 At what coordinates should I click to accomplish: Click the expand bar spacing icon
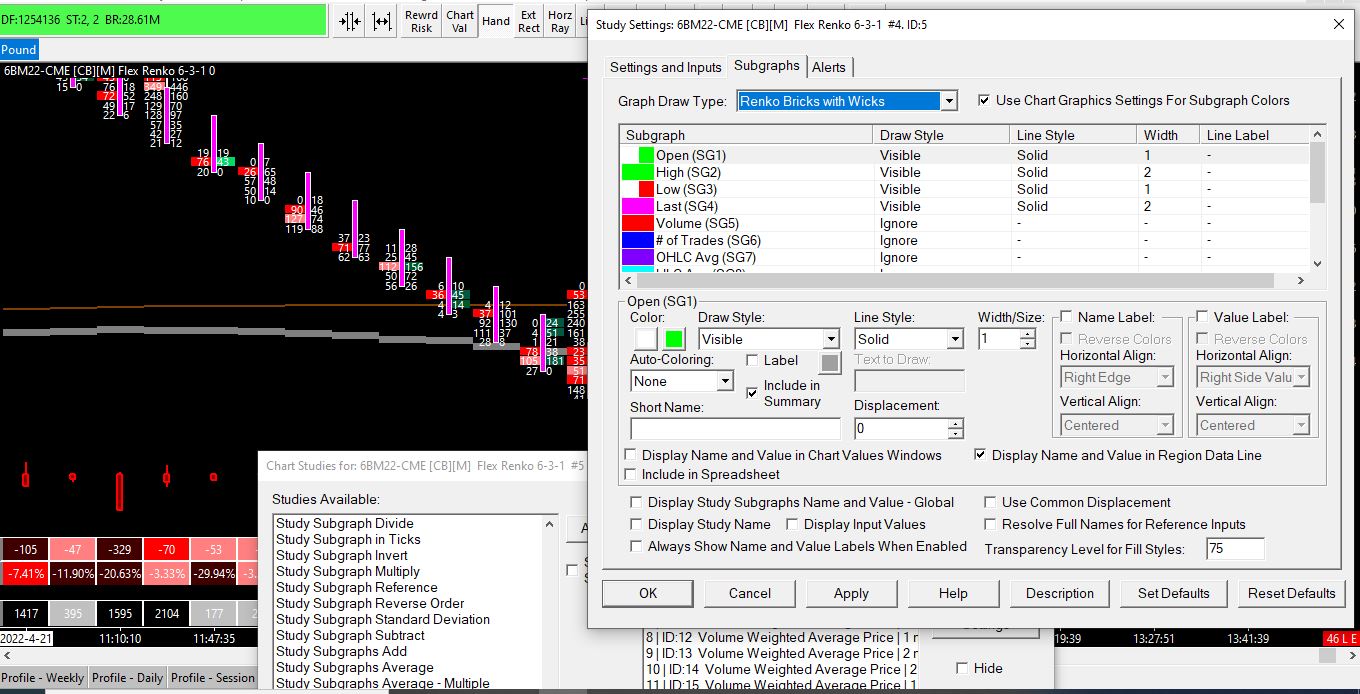coord(382,20)
